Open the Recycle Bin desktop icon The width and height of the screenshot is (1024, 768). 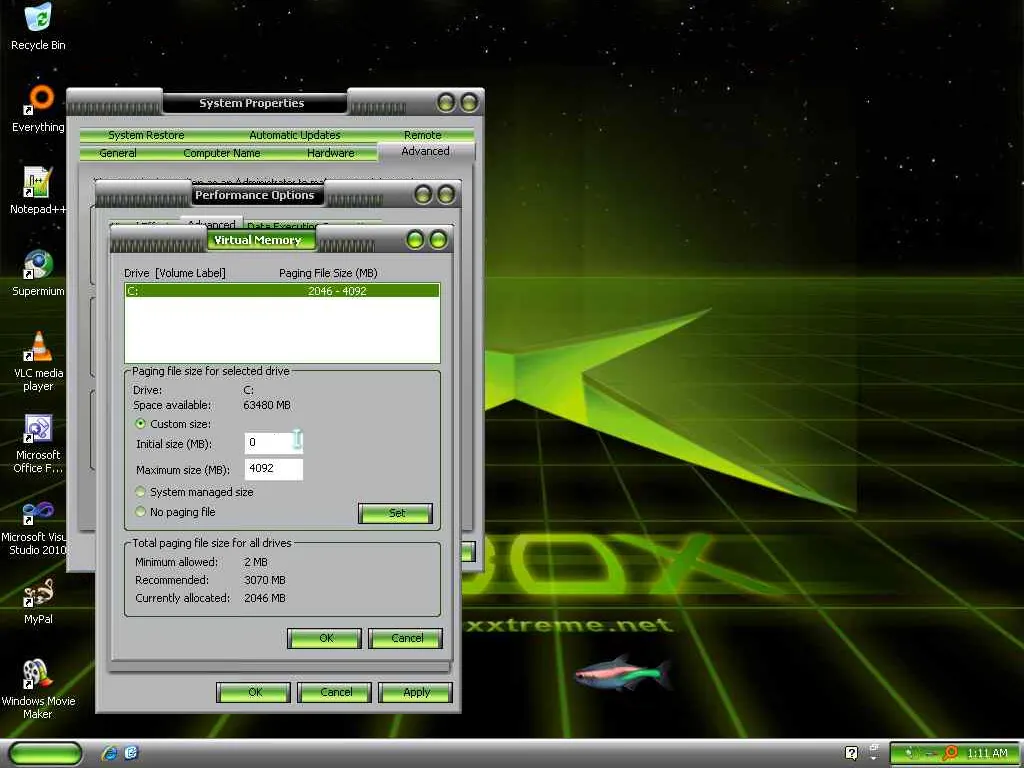pos(38,27)
